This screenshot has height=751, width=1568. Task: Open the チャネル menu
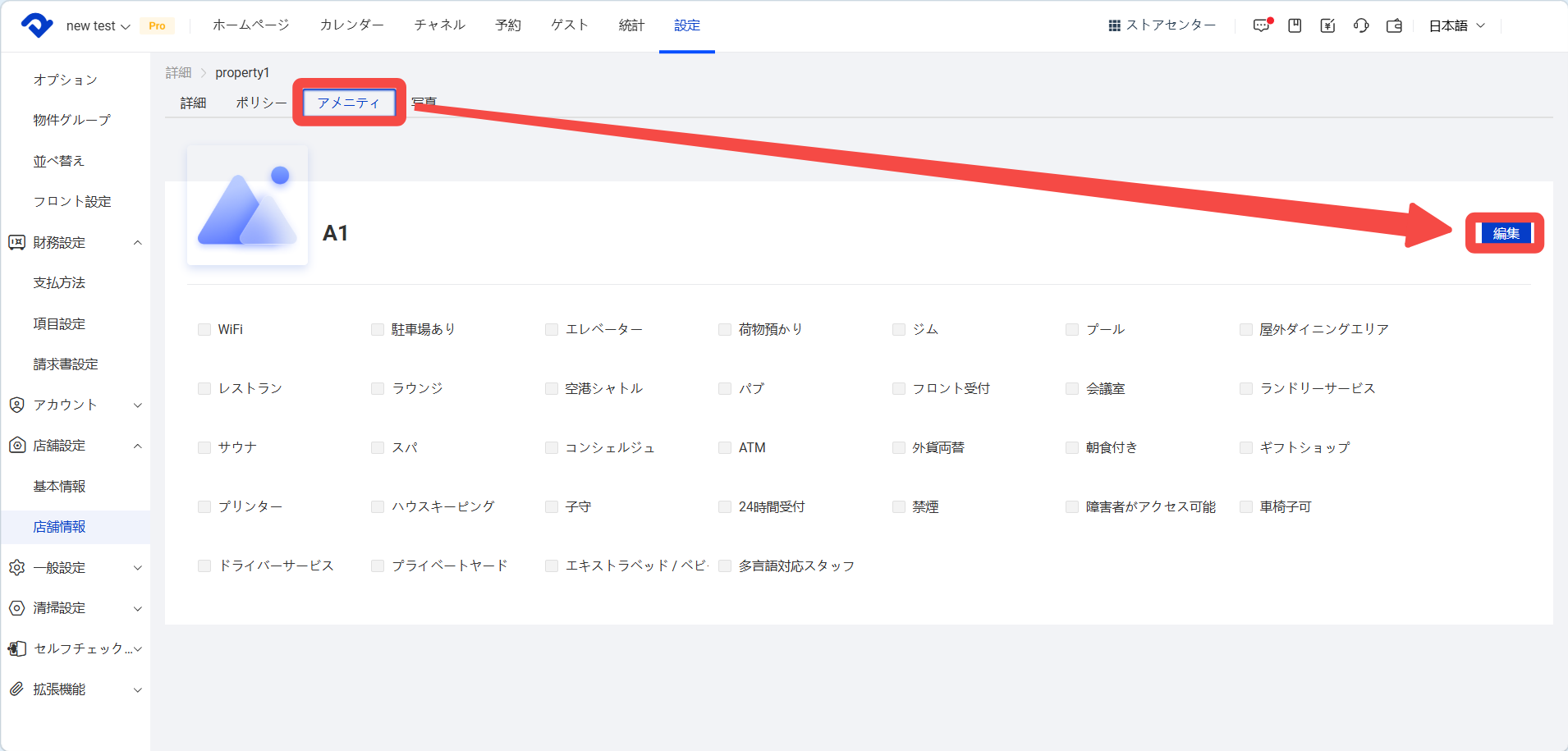(440, 25)
